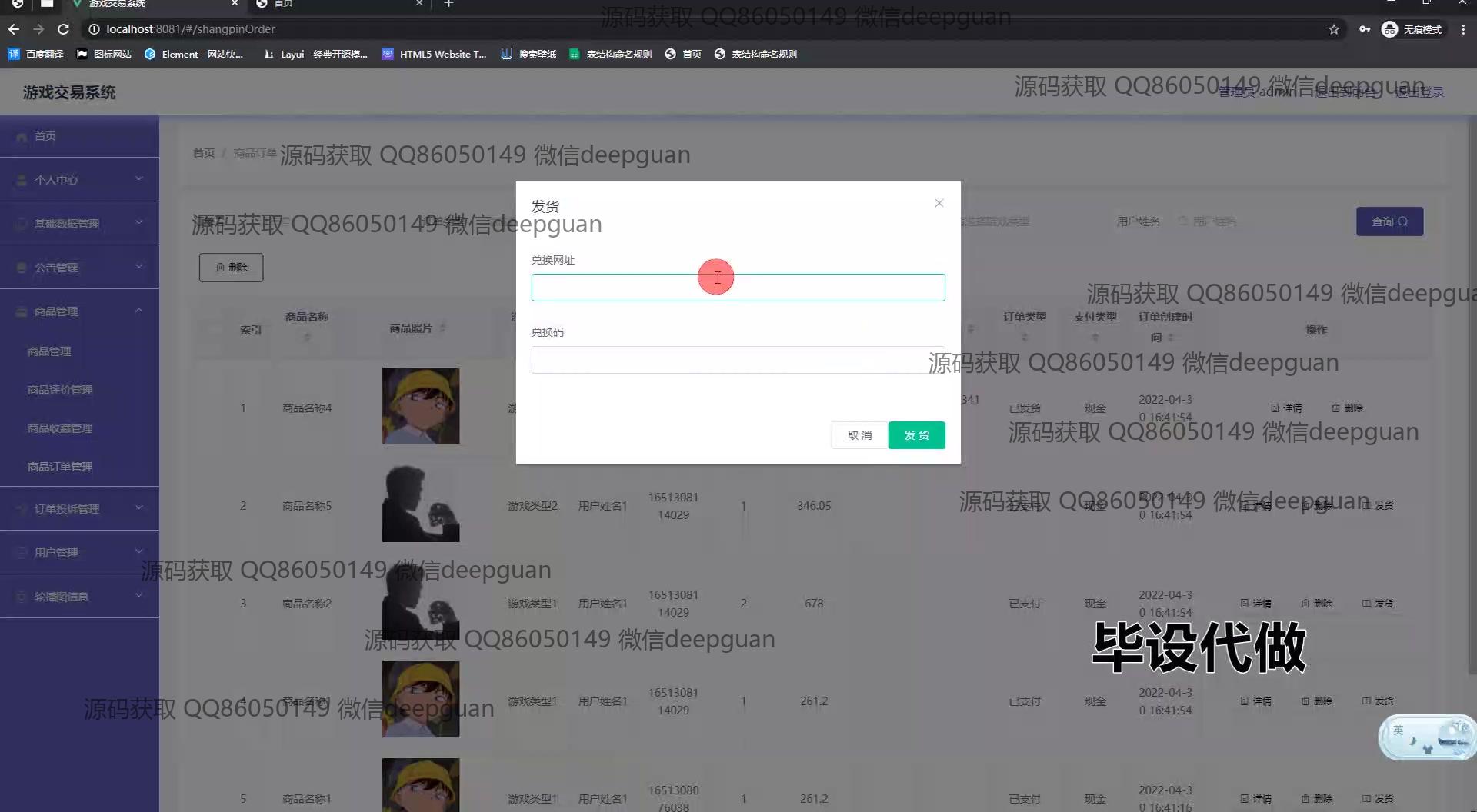Screen dimensions: 1477x812
Task: Open the 表结构命名规则 bookmark with globe icon
Action: point(755,54)
